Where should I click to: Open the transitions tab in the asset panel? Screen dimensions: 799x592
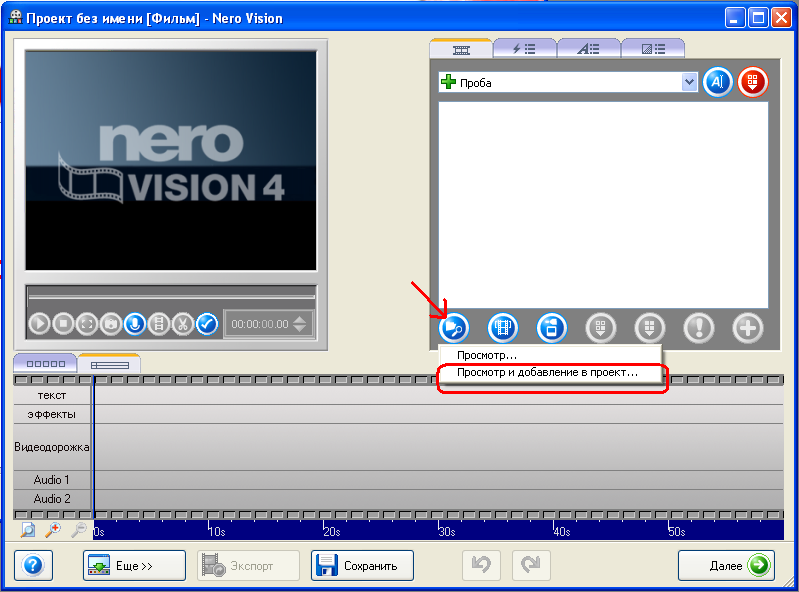tap(653, 49)
